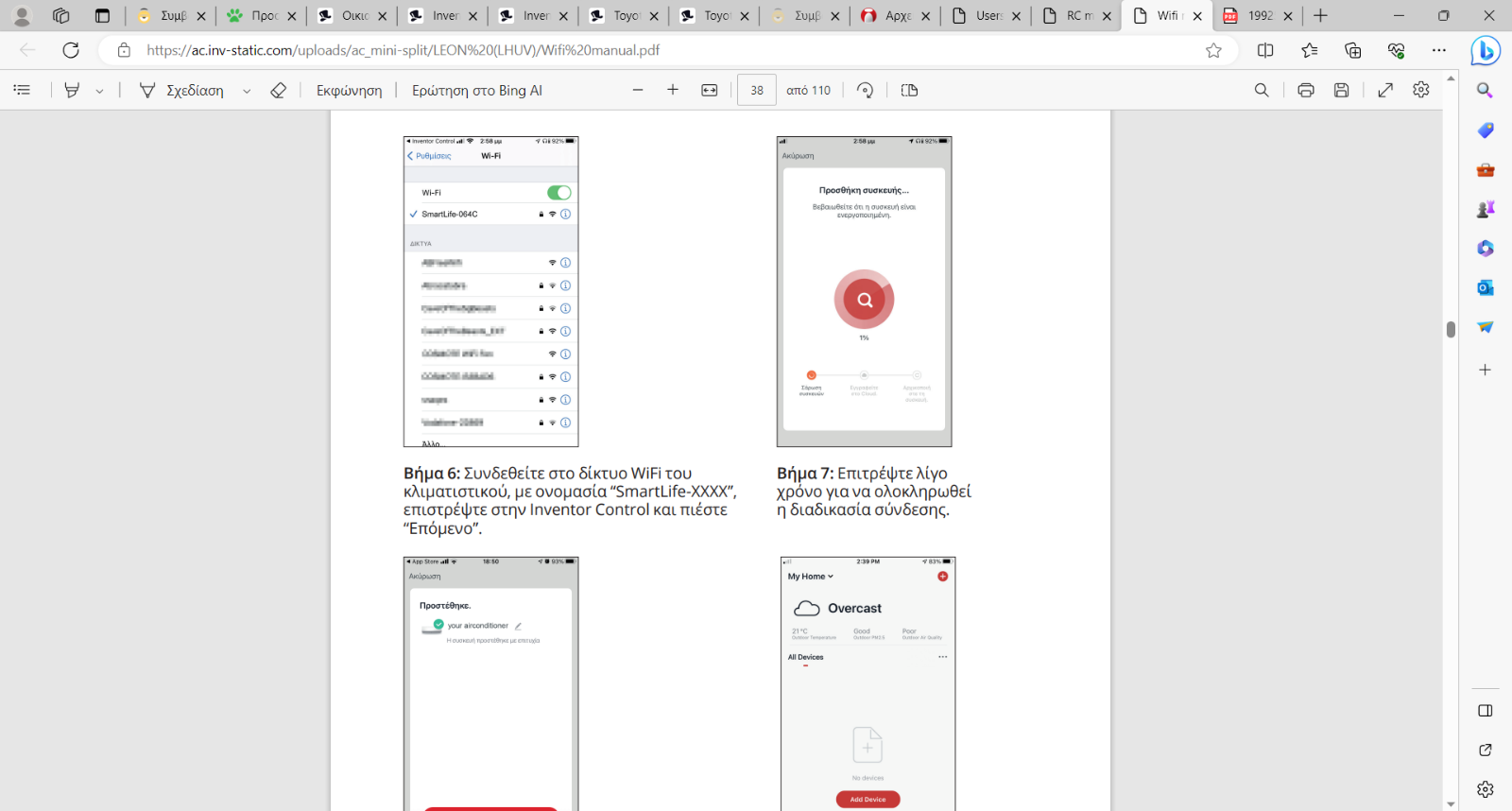This screenshot has width=1512, height=811.
Task: Open Browser essentials heart icon
Action: point(1396,50)
